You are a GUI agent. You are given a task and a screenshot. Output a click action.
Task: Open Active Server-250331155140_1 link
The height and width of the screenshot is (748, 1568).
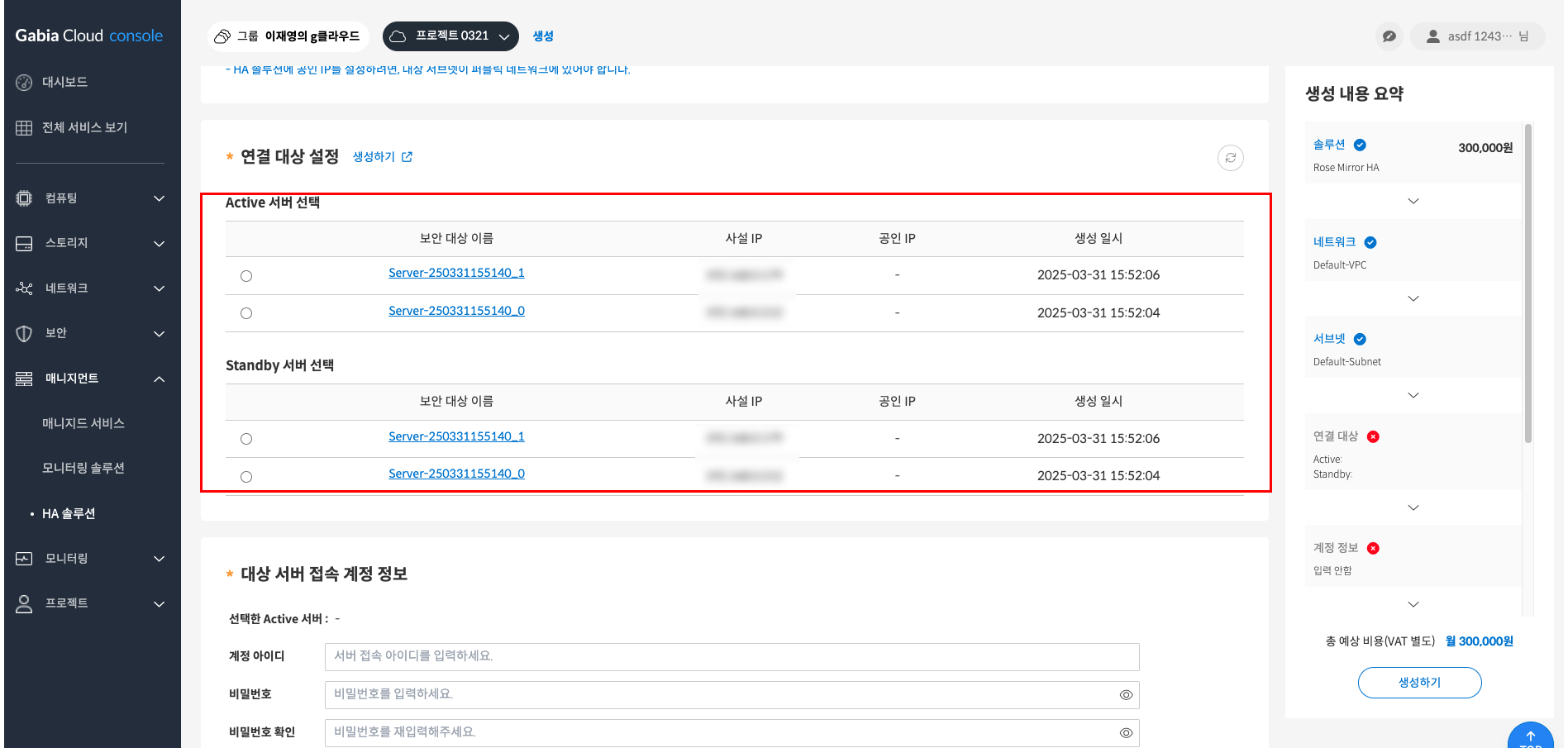456,273
